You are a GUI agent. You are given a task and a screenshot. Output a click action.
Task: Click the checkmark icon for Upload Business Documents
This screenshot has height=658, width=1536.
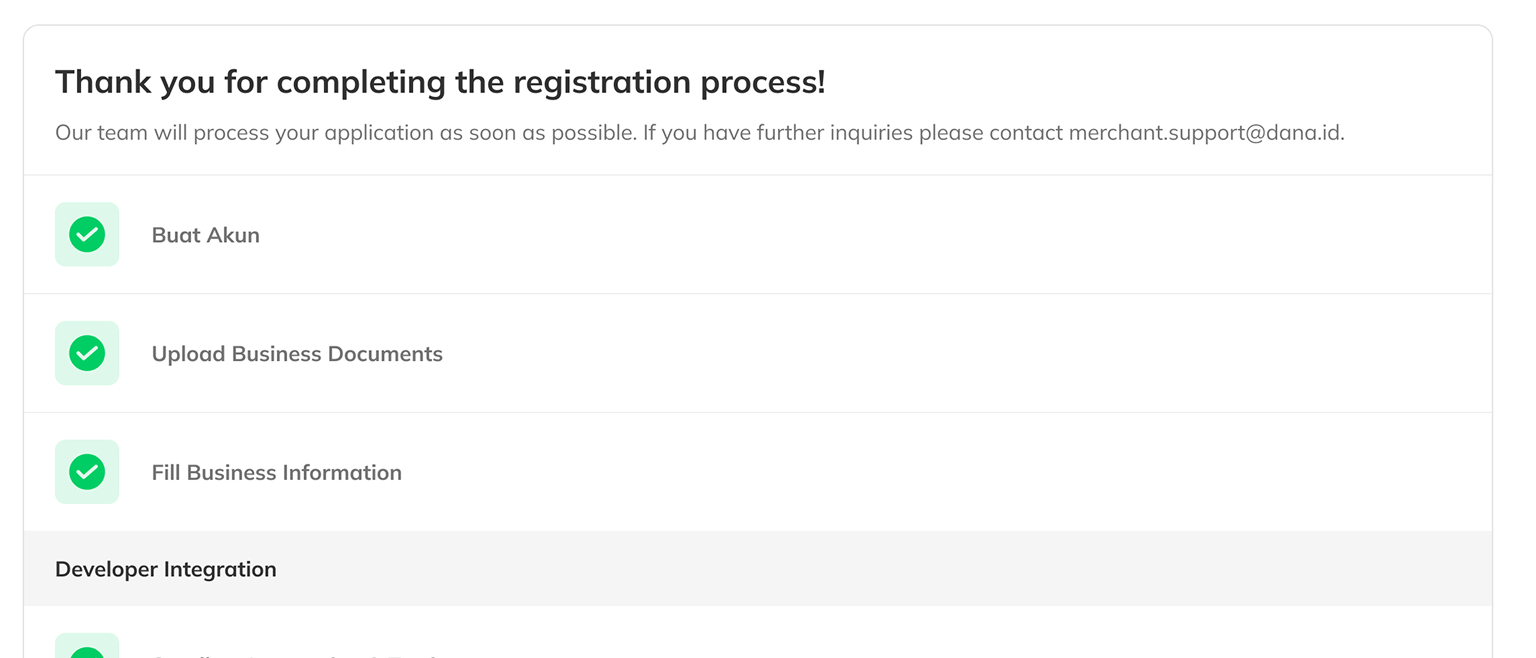[87, 353]
